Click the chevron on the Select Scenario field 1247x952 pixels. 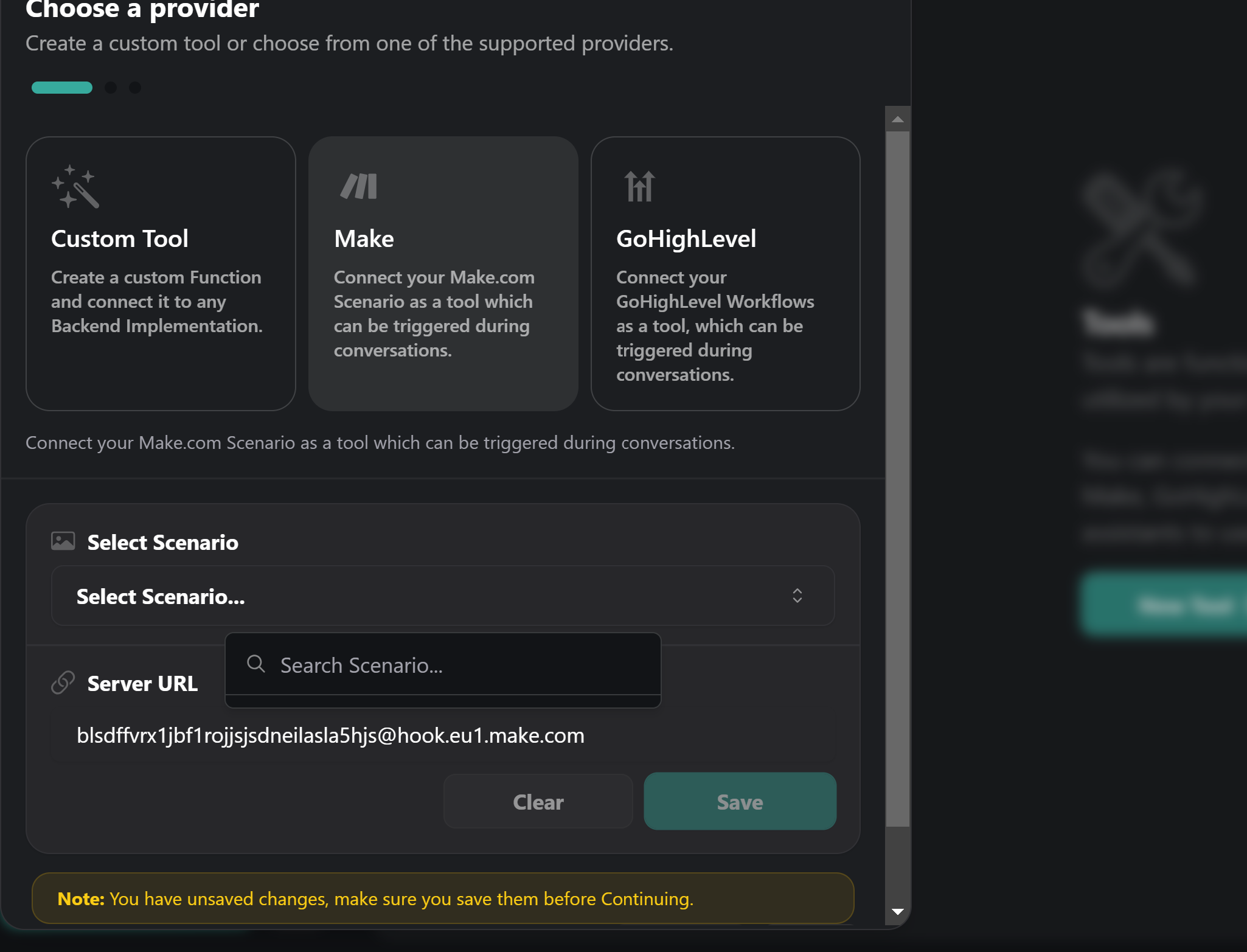[x=797, y=596]
